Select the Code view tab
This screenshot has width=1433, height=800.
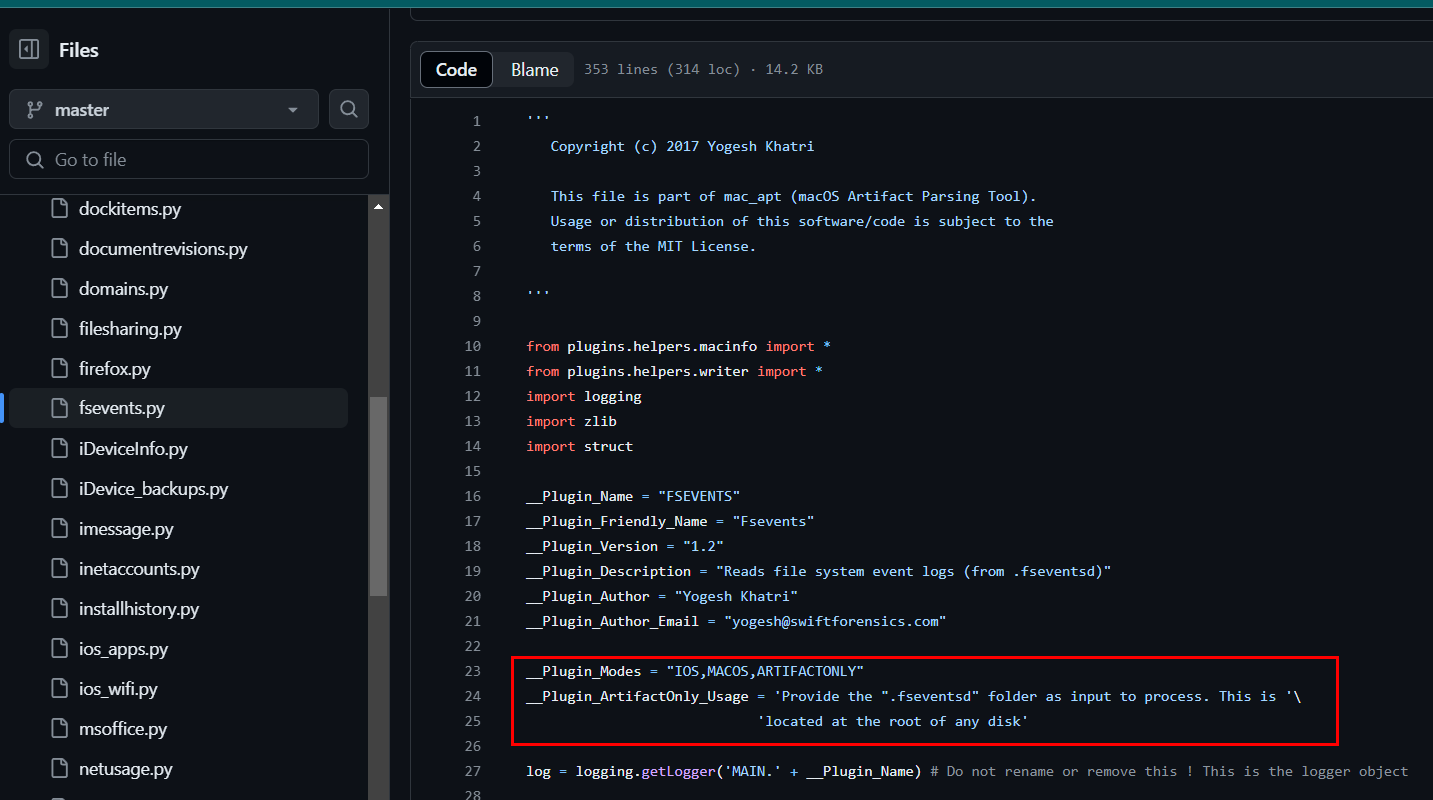pos(456,70)
